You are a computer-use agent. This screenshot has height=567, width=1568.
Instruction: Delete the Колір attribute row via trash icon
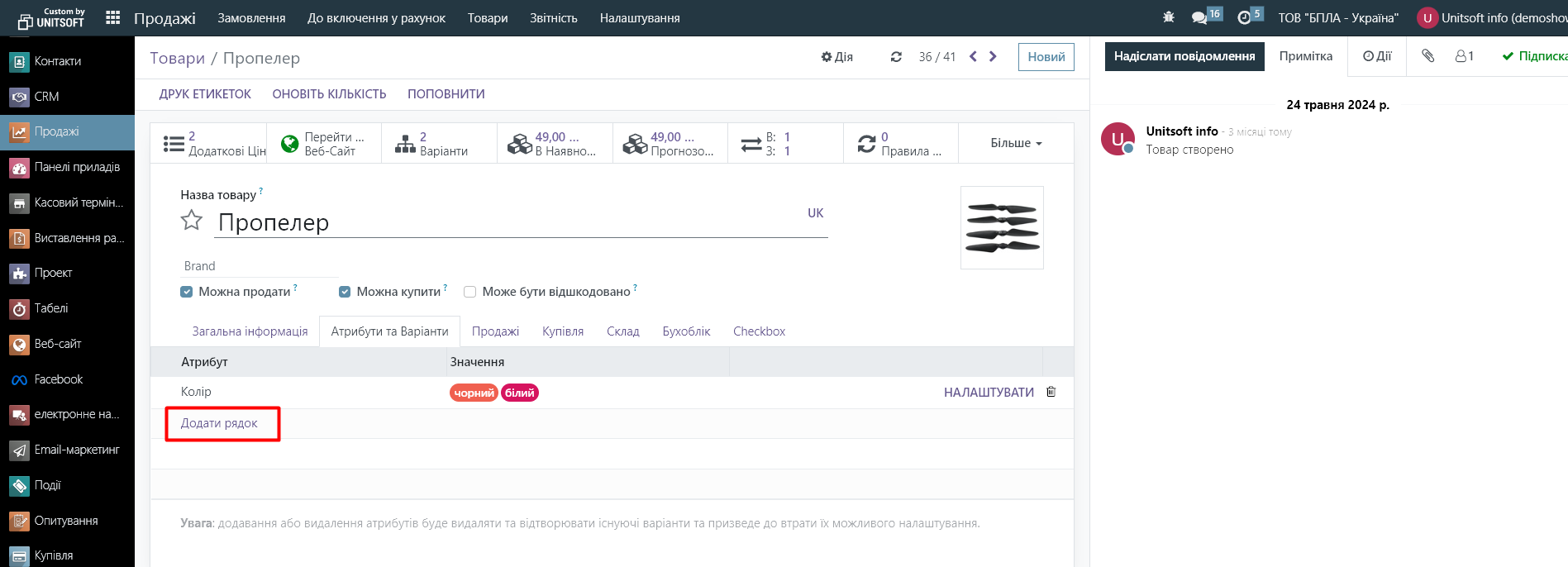click(1051, 392)
